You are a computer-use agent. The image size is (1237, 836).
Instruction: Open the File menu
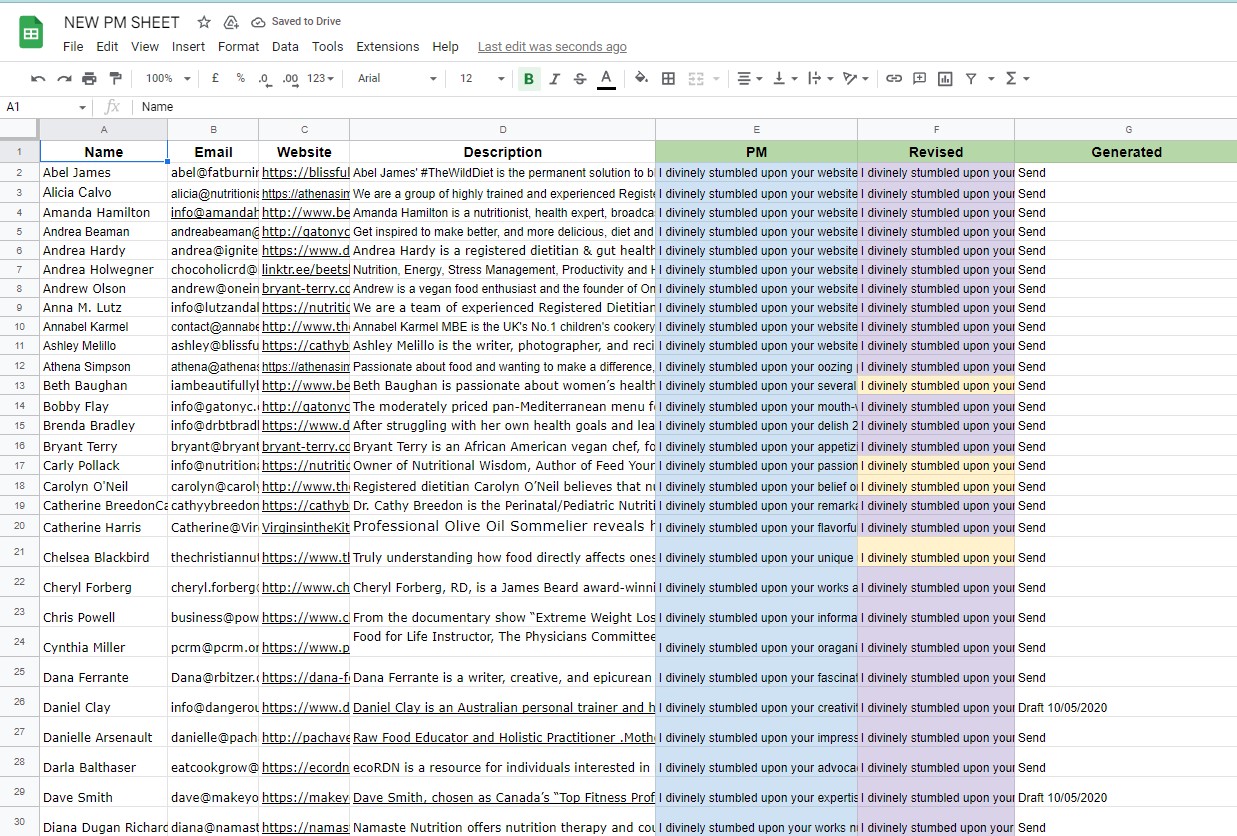tap(73, 46)
